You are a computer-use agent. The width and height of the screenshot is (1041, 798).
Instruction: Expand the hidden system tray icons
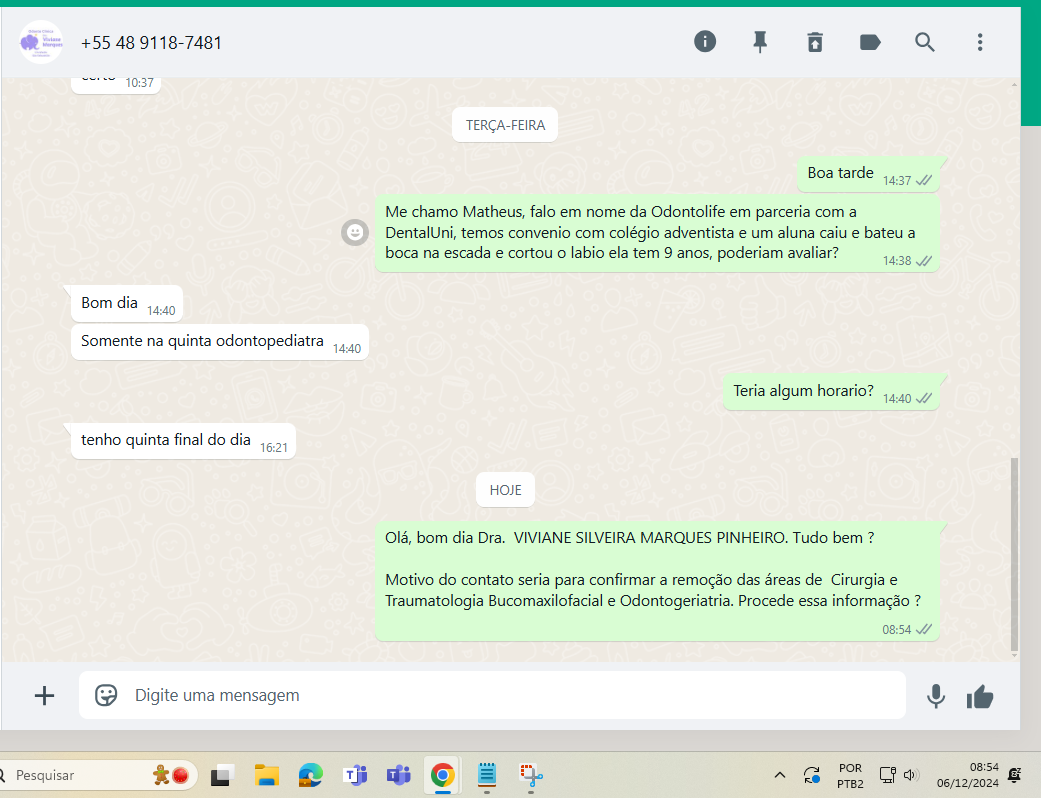click(780, 775)
